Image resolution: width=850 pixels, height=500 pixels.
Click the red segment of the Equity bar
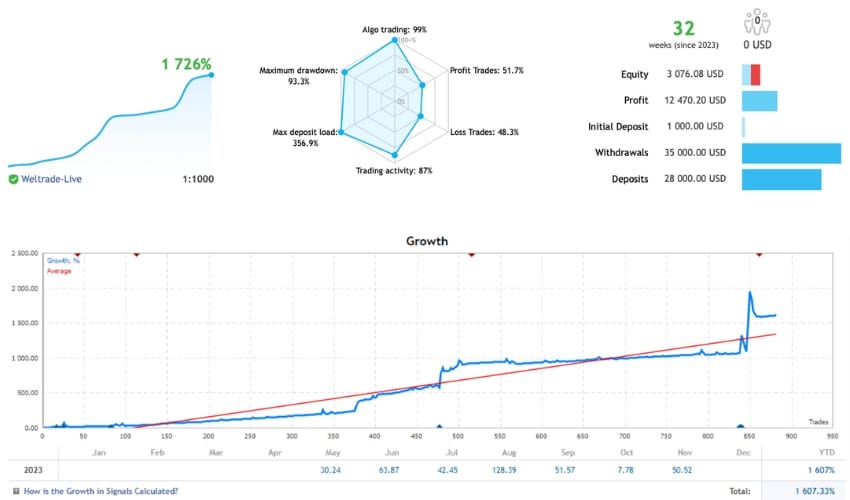point(755,75)
